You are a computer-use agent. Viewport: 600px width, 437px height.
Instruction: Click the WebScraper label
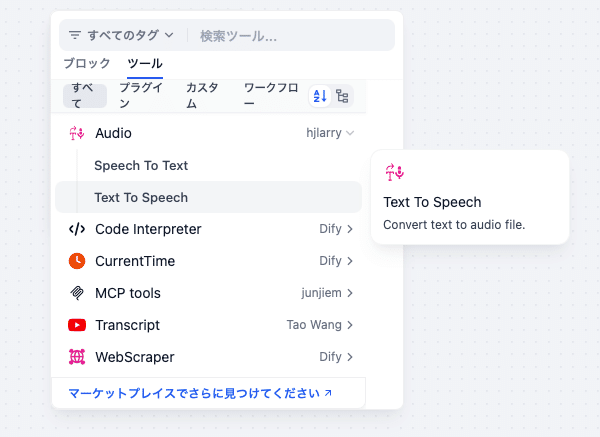point(135,357)
